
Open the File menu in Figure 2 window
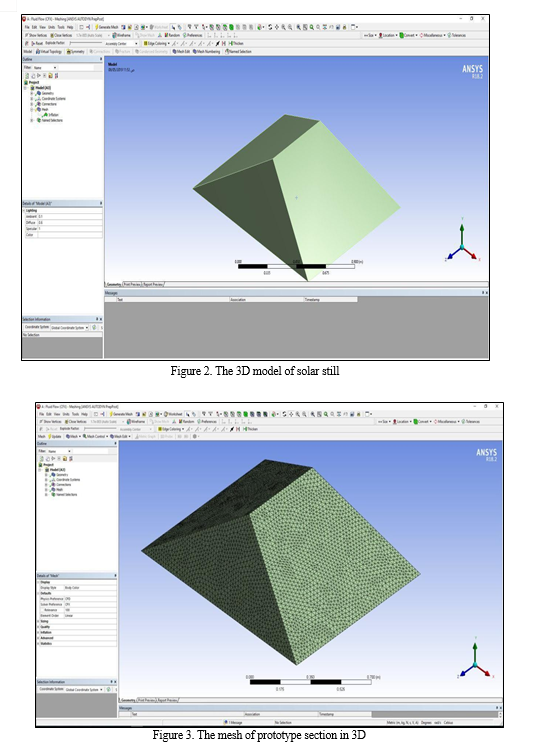coord(27,27)
